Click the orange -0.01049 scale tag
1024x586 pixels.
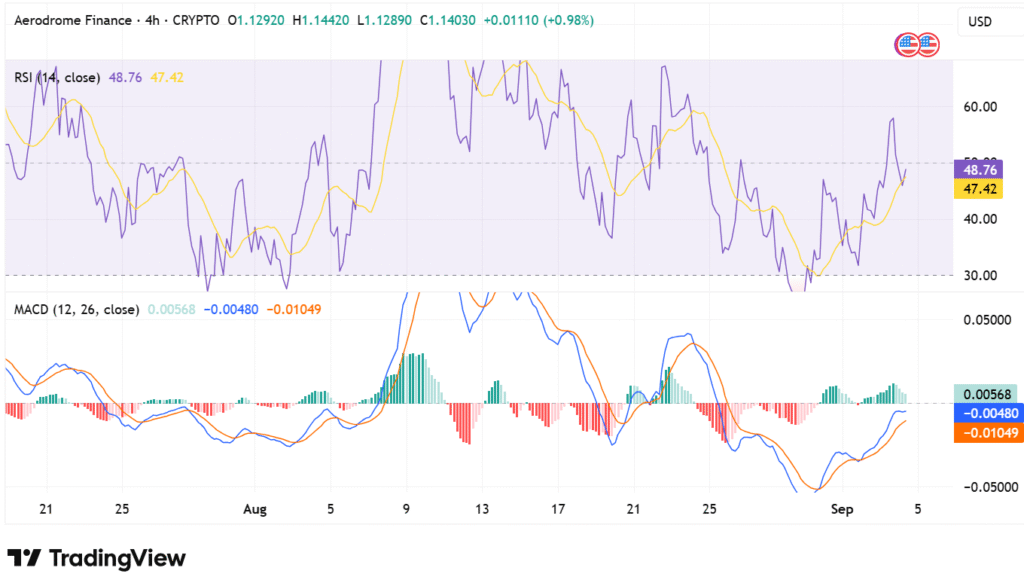(989, 432)
